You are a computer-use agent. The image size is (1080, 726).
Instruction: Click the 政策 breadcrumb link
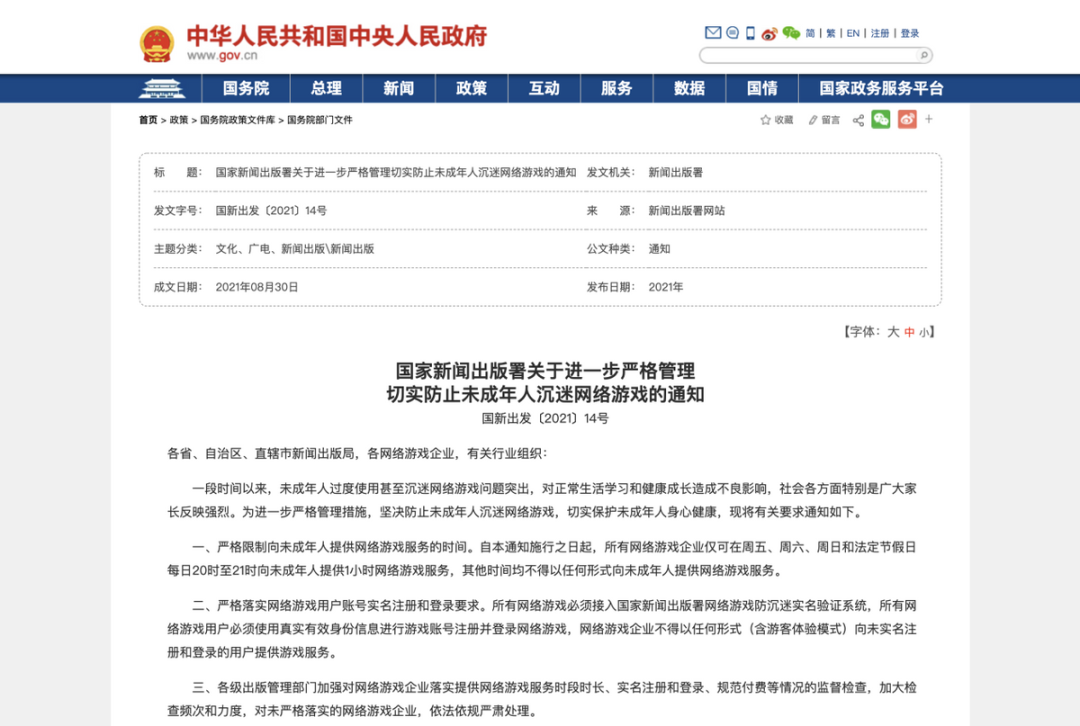(x=179, y=120)
